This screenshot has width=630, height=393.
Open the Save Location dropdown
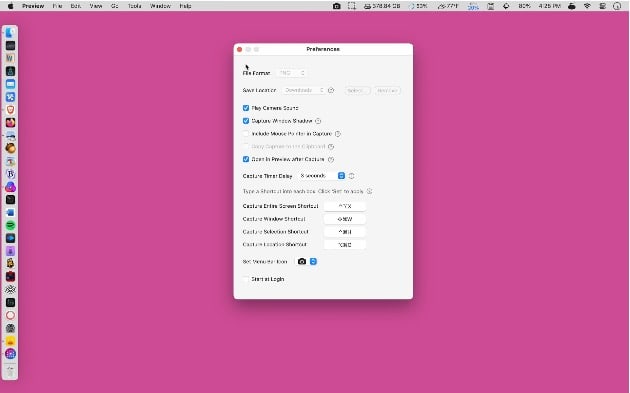pyautogui.click(x=304, y=90)
